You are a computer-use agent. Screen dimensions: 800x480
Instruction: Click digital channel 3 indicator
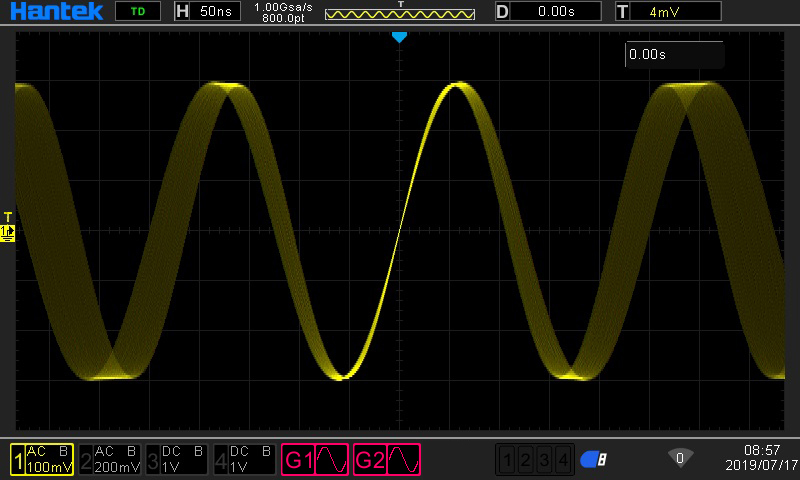click(544, 460)
